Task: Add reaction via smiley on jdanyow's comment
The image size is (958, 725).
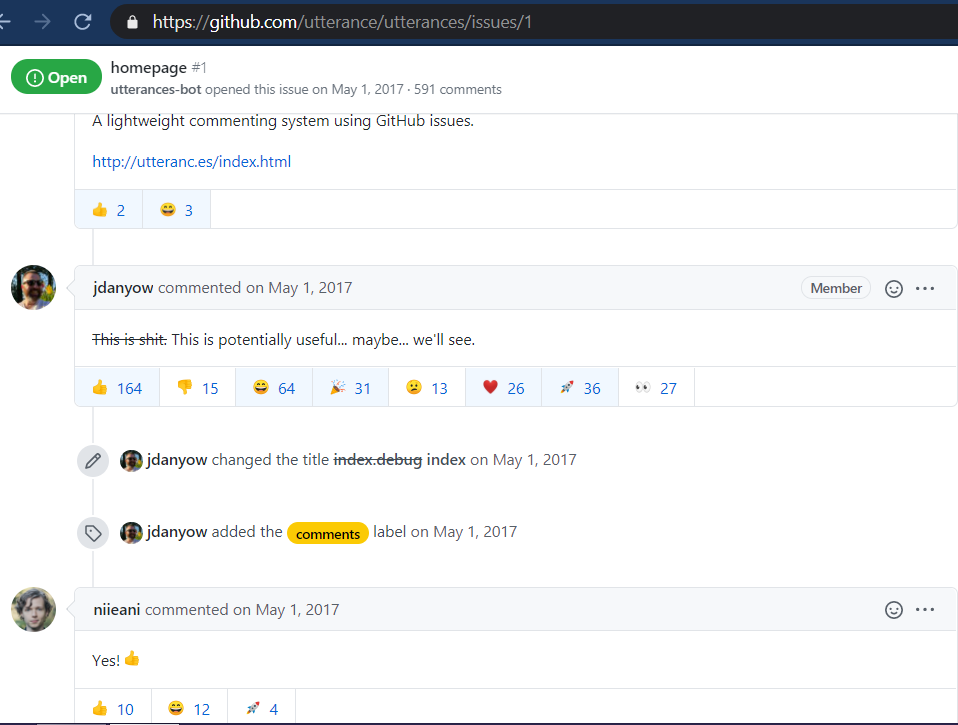Action: pos(894,288)
